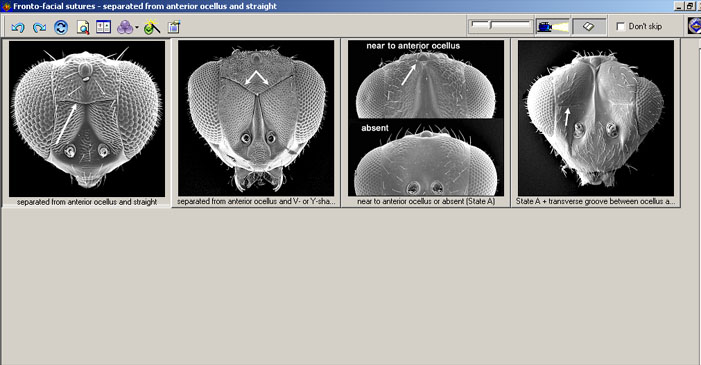Image resolution: width=701 pixels, height=365 pixels.
Task: Click caption 'separated from anterior ocellus and straight'
Action: 87,202
